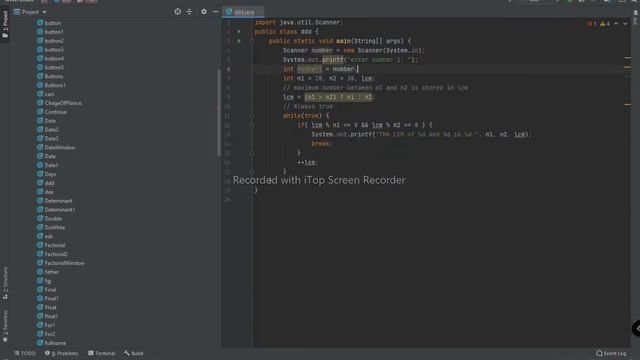Screen dimensions: 640x360
Task: Open the Event Log
Action: 611,353
